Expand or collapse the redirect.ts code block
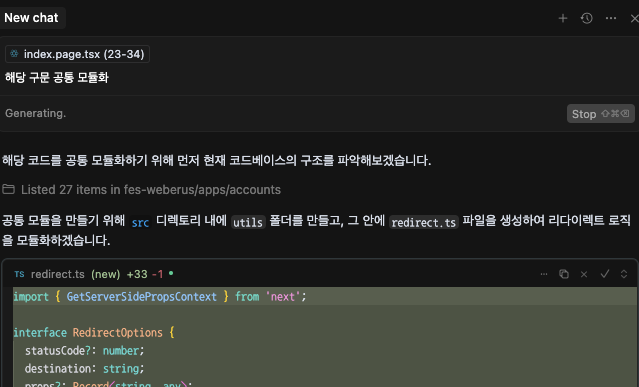 tap(624, 274)
